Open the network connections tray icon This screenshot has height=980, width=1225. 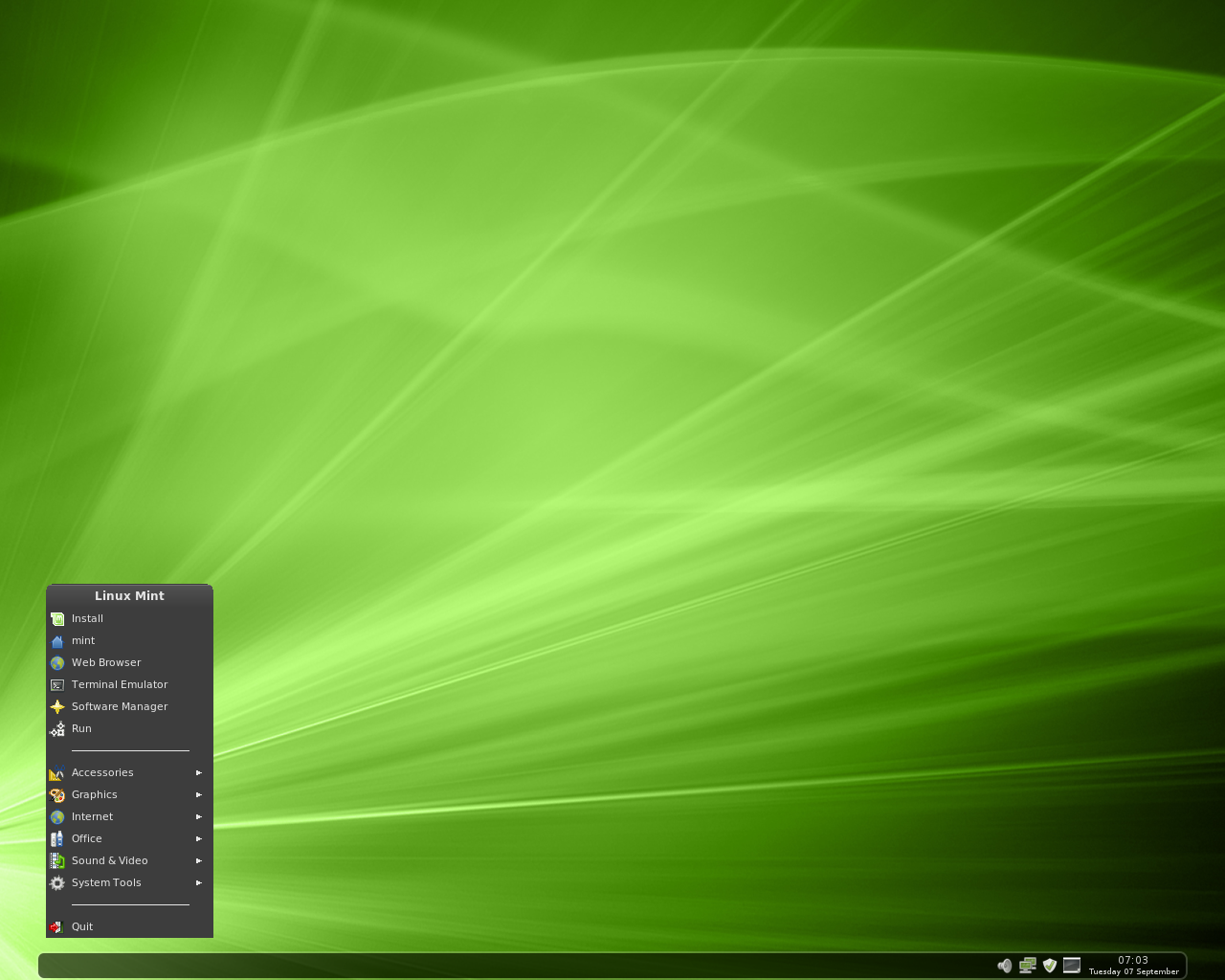(1028, 966)
